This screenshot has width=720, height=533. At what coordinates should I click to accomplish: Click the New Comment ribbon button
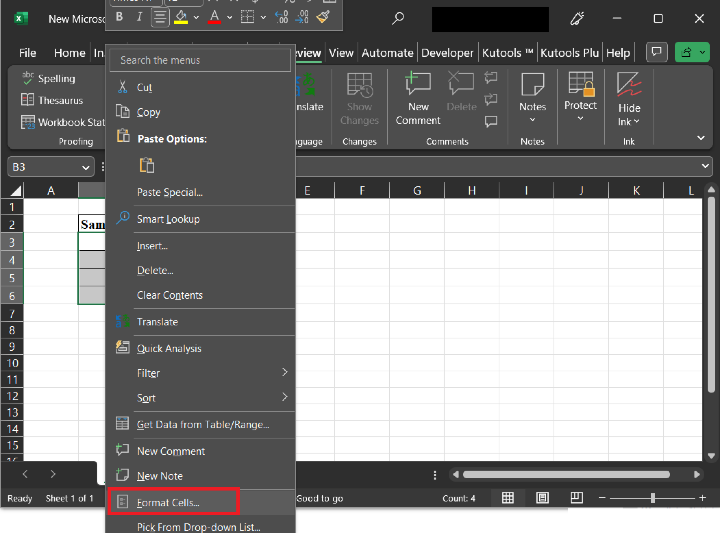pyautogui.click(x=418, y=99)
